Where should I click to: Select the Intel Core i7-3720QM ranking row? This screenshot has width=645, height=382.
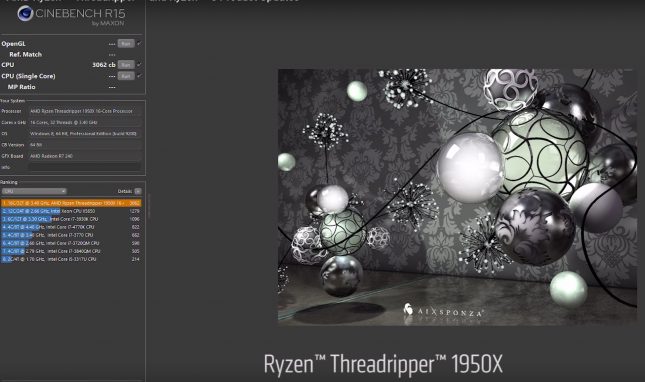pyautogui.click(x=71, y=243)
